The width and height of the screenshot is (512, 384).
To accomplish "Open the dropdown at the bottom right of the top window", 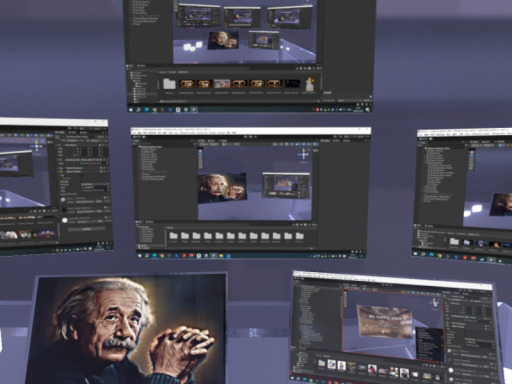I will tap(367, 100).
